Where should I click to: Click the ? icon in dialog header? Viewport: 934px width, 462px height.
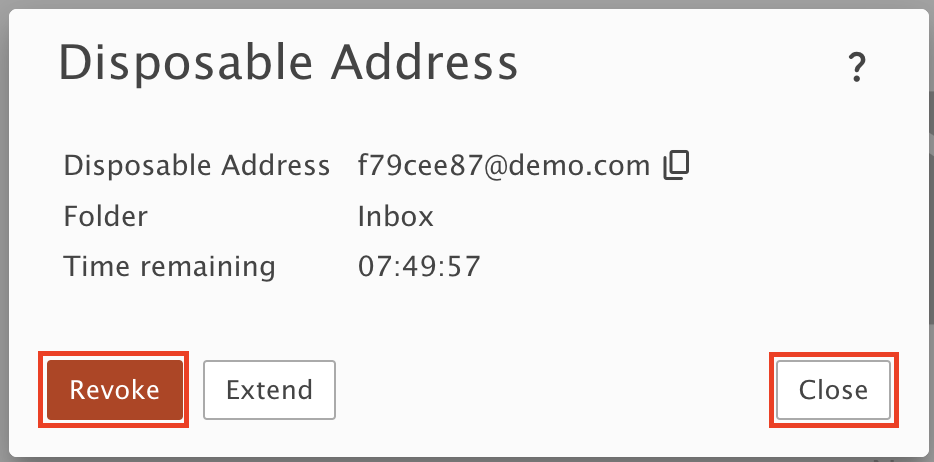tap(857, 67)
